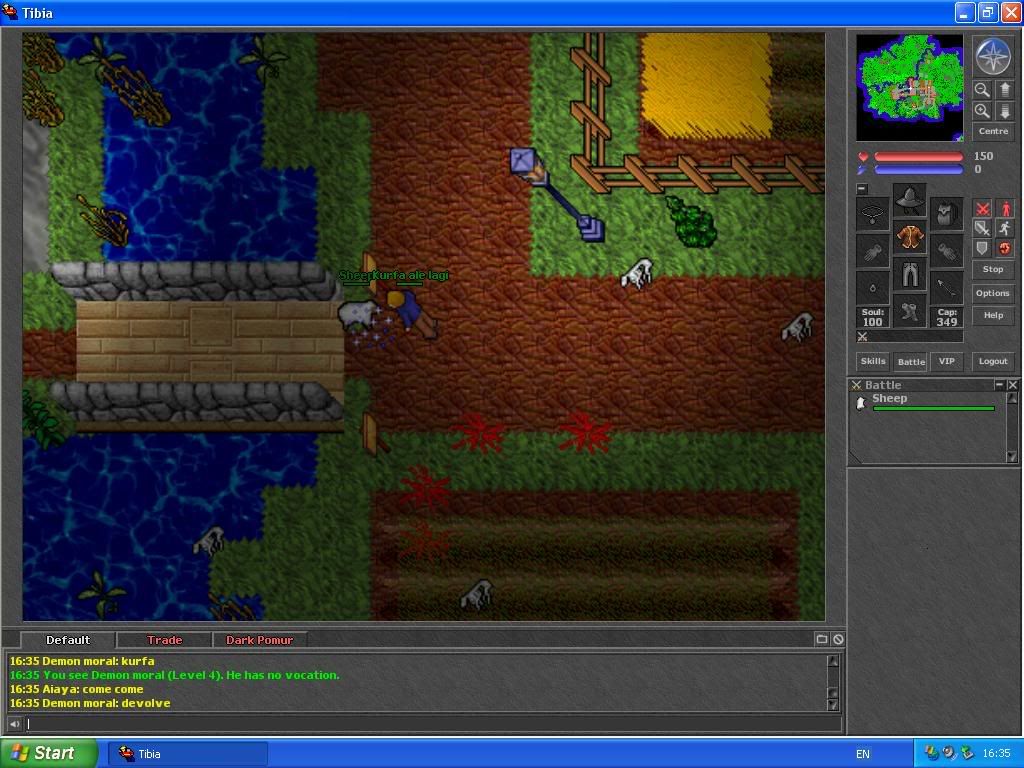Open the Skills window

point(872,361)
